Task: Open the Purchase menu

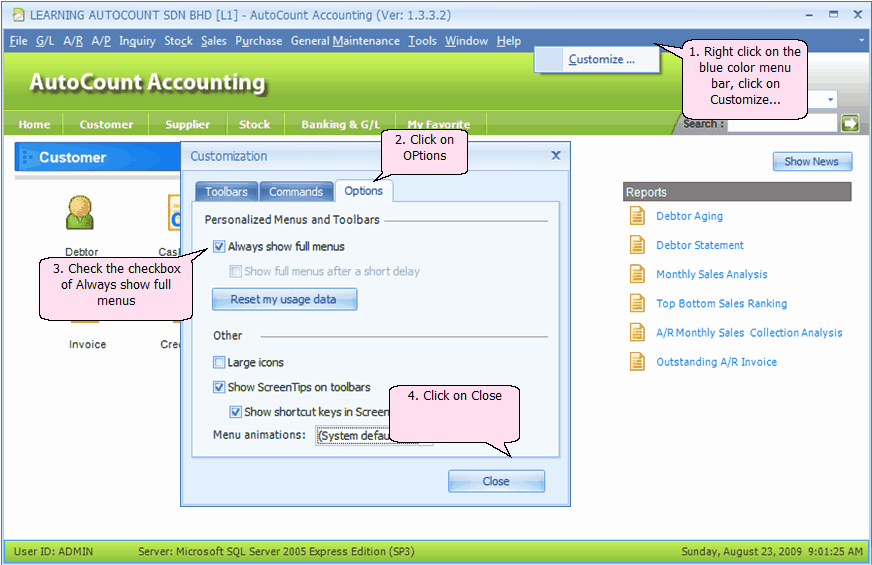Action: pos(259,41)
